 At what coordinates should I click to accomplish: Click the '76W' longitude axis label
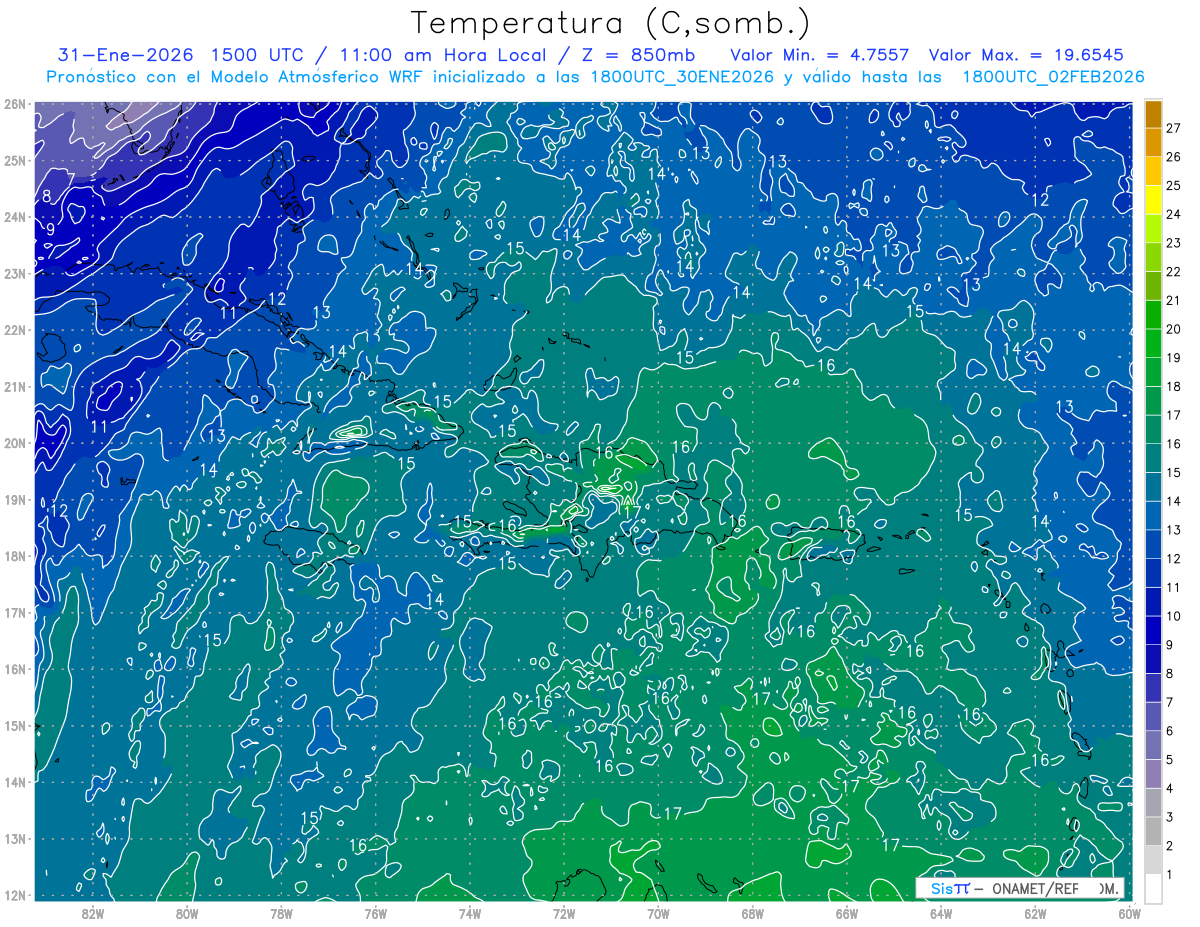[x=375, y=914]
